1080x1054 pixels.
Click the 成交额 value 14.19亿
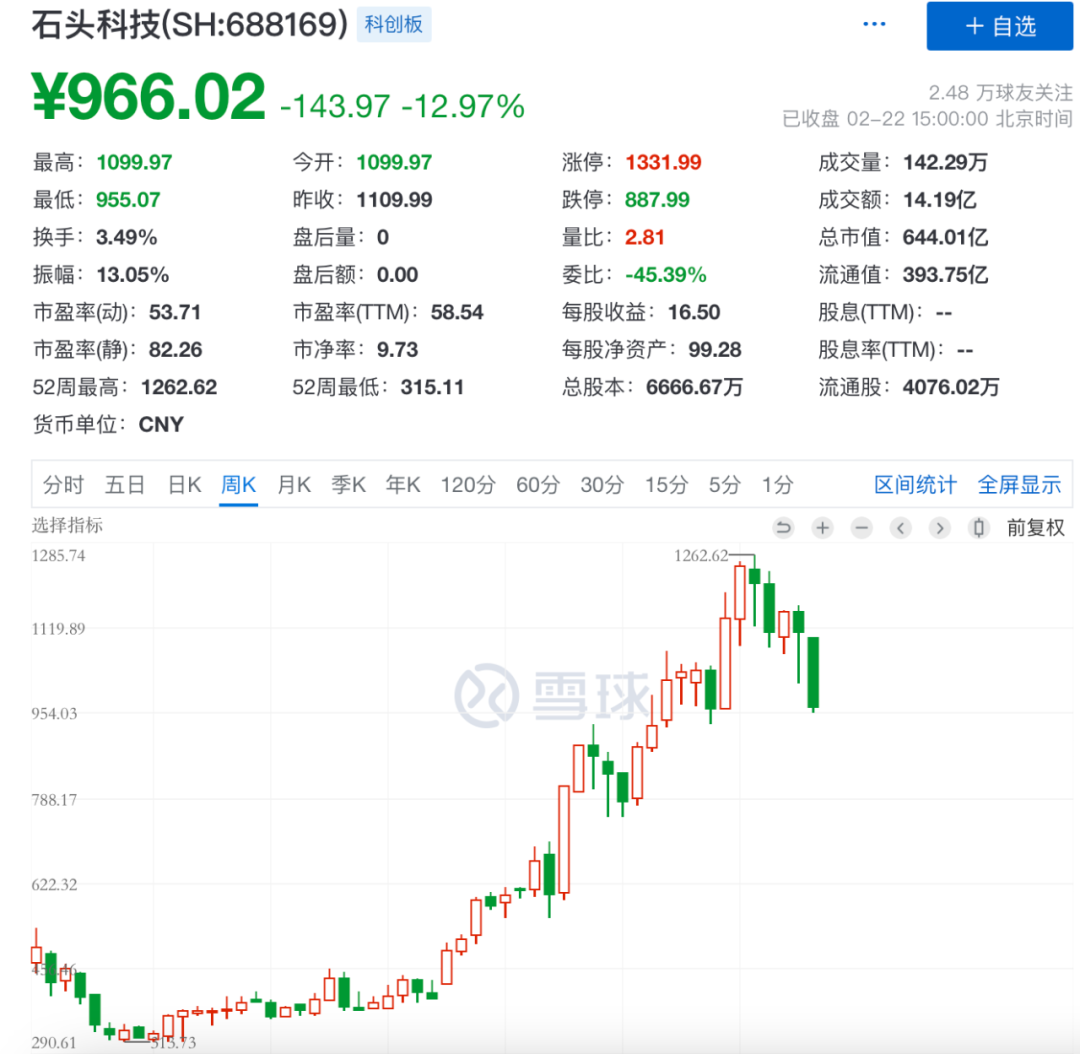(x=939, y=200)
